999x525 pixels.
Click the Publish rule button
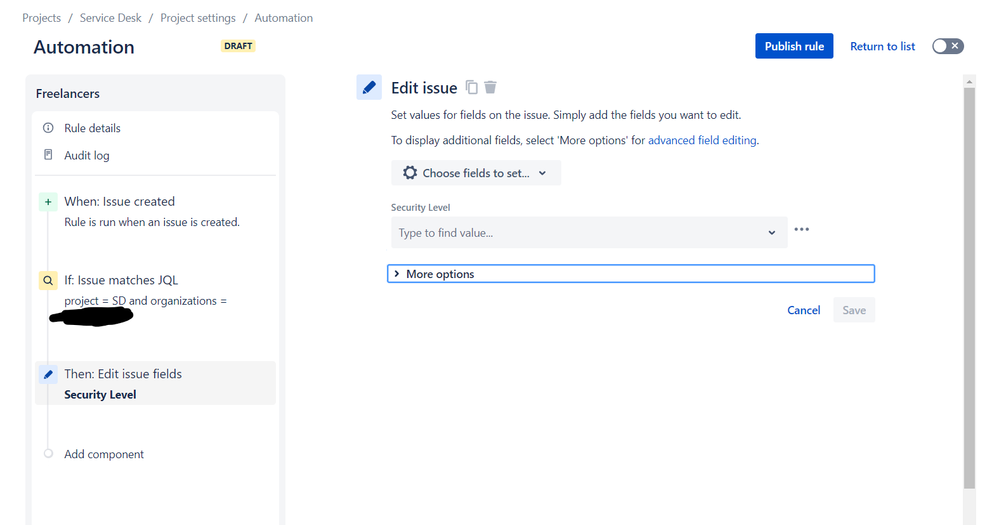794,46
